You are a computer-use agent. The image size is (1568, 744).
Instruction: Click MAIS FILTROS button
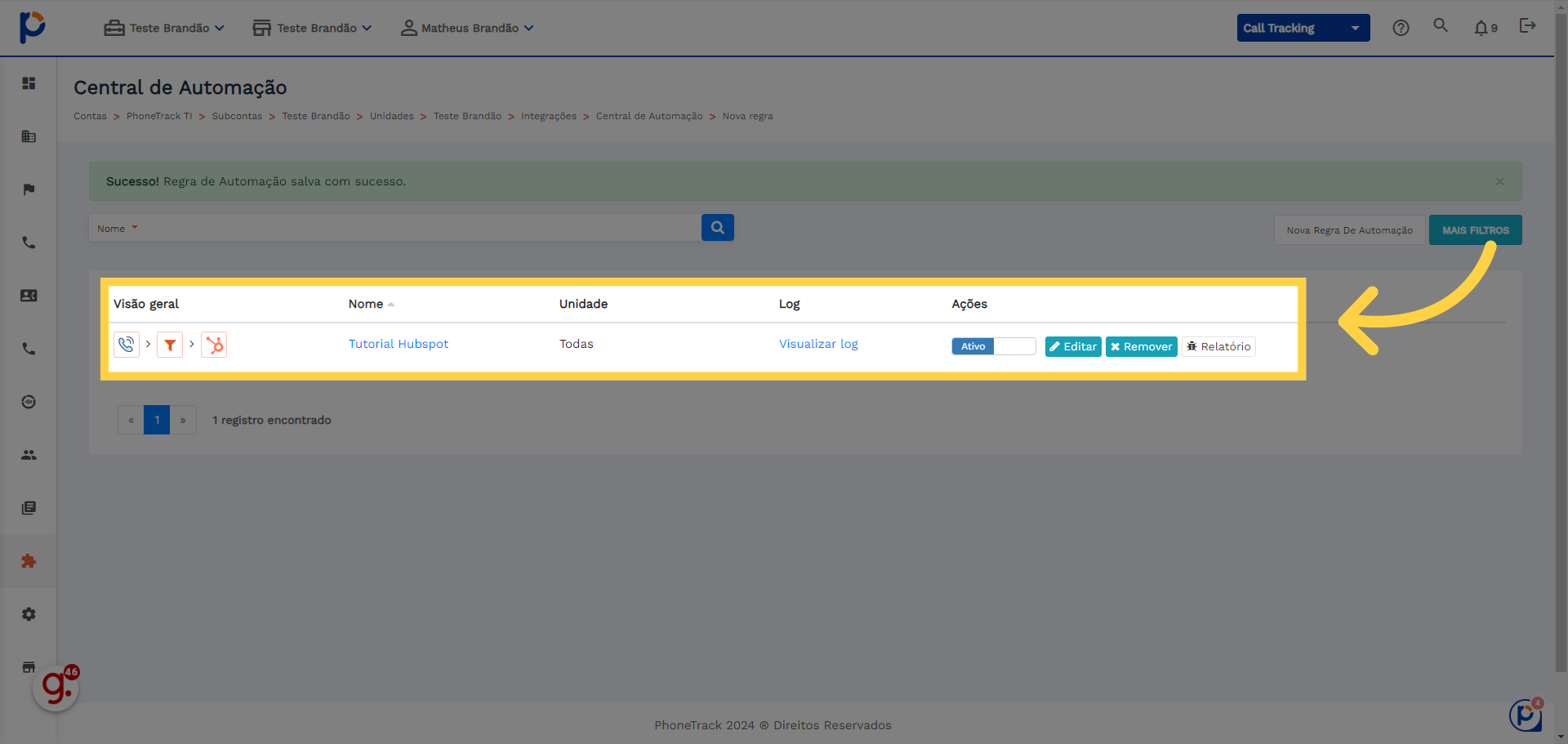1476,230
